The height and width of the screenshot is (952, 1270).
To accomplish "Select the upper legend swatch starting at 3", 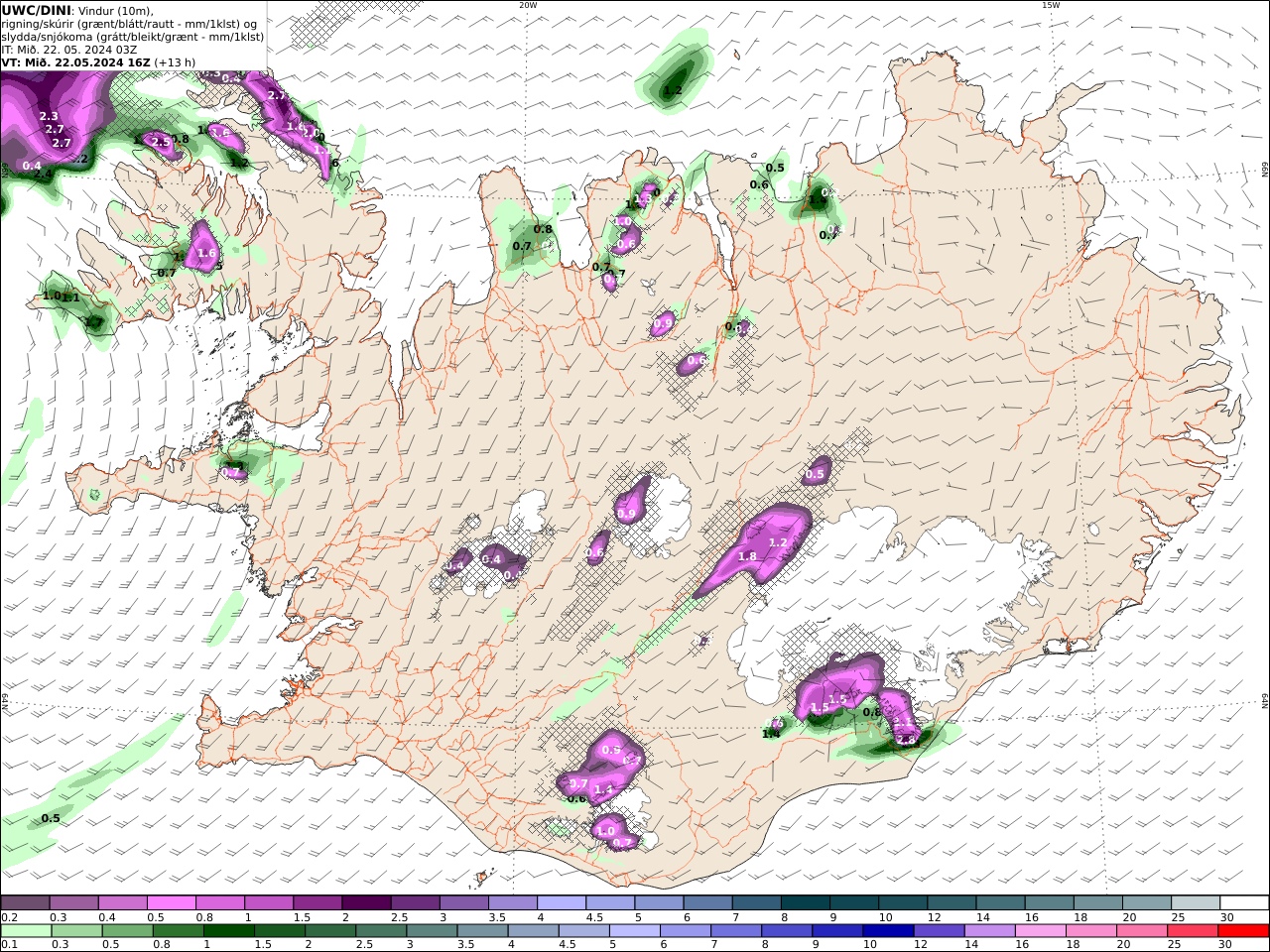I will coord(462,903).
